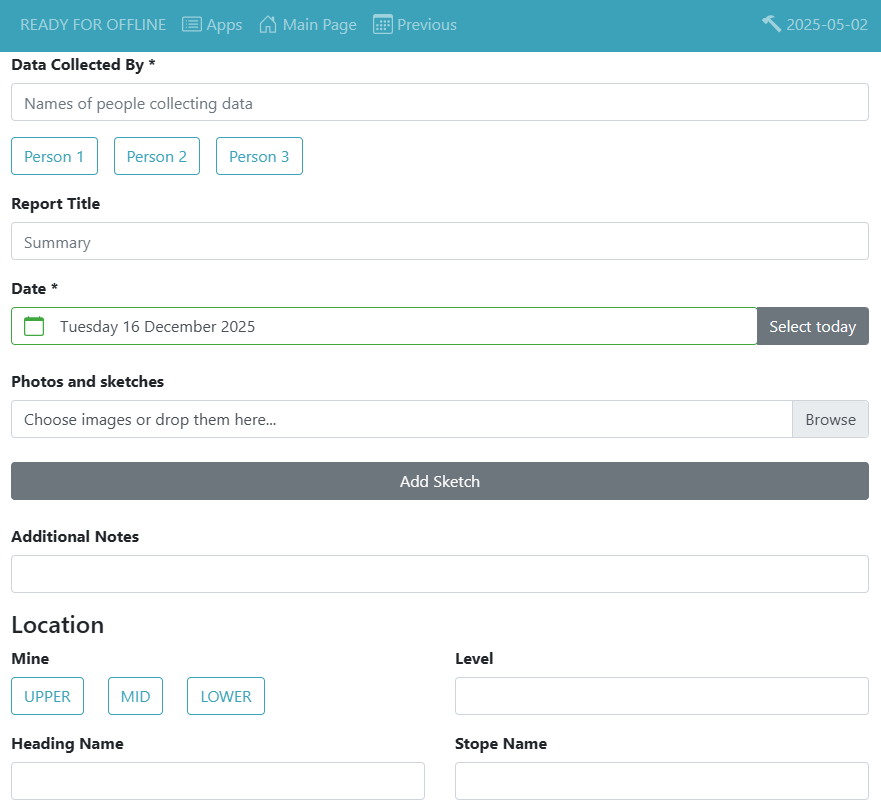
Task: Click the date 2025-05-02 in header
Action: coord(825,24)
